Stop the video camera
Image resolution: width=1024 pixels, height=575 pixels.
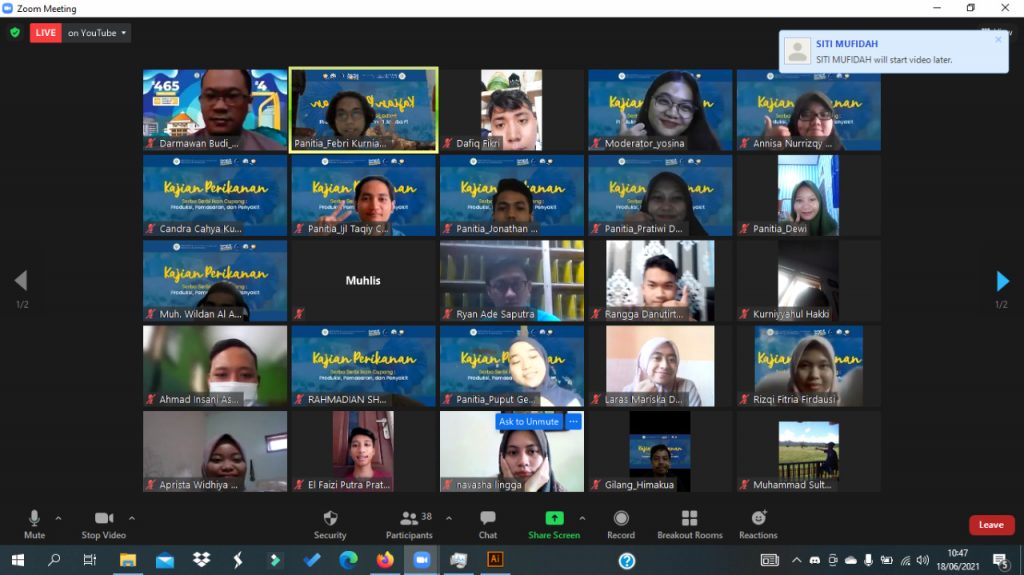point(103,524)
